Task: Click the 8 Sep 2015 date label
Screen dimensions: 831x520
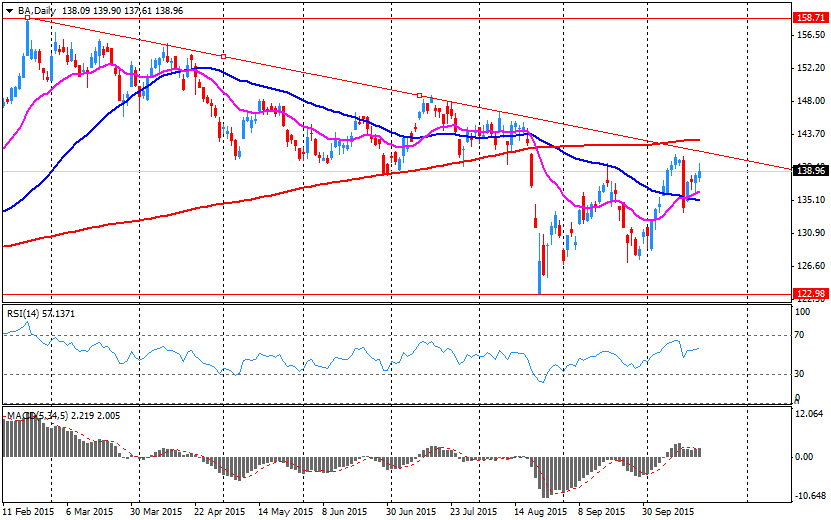Action: pyautogui.click(x=602, y=512)
